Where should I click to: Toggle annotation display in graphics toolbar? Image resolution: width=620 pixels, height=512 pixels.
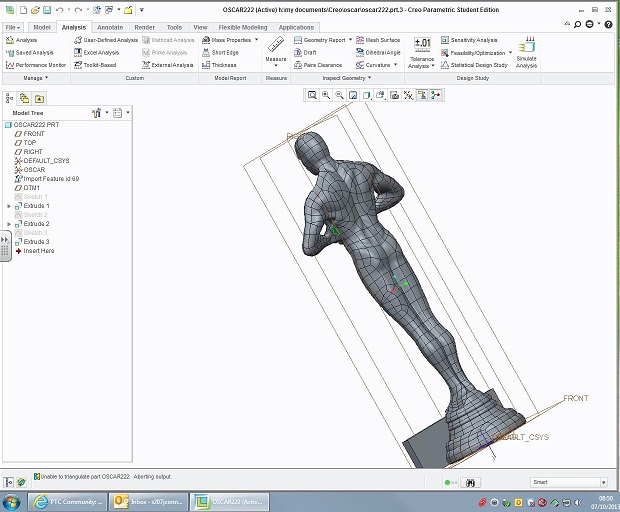tap(422, 95)
